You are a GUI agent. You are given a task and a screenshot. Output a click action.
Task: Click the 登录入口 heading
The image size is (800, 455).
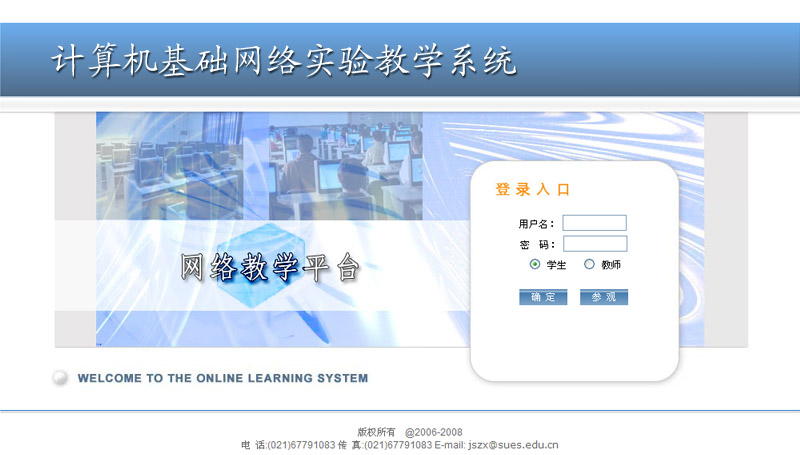coord(533,189)
